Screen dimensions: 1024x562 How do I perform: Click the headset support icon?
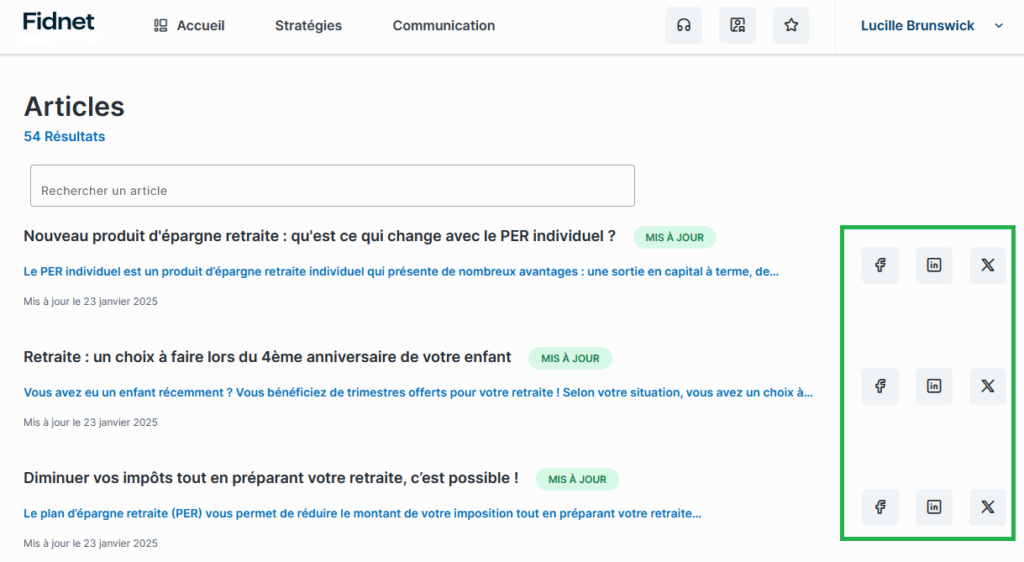pos(684,25)
